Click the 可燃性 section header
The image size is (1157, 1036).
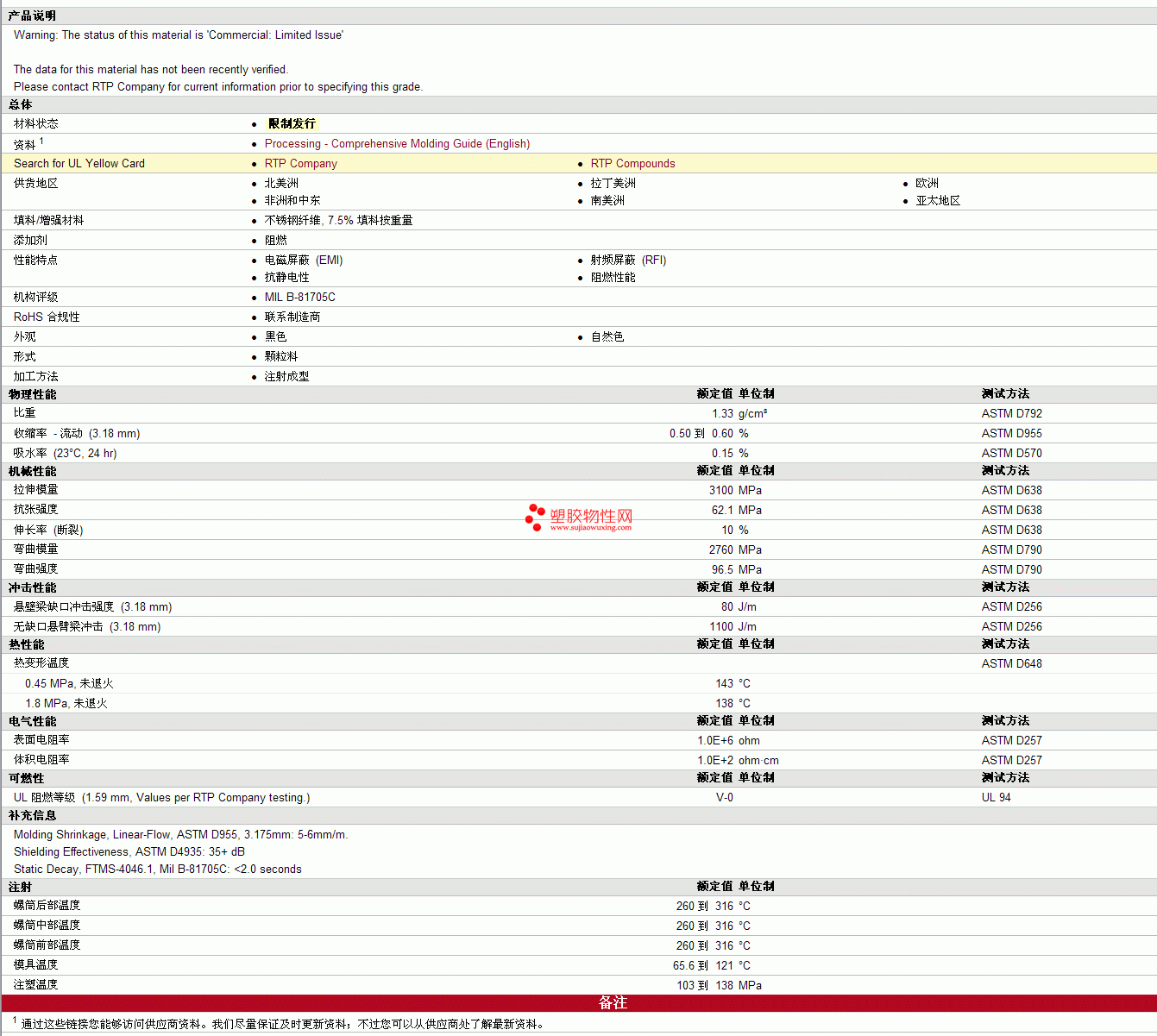pos(27,779)
